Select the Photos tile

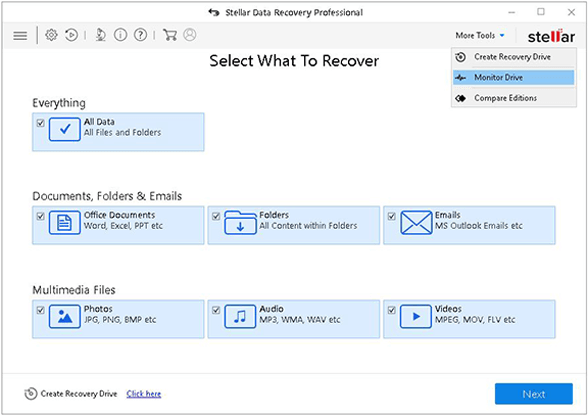(118, 319)
